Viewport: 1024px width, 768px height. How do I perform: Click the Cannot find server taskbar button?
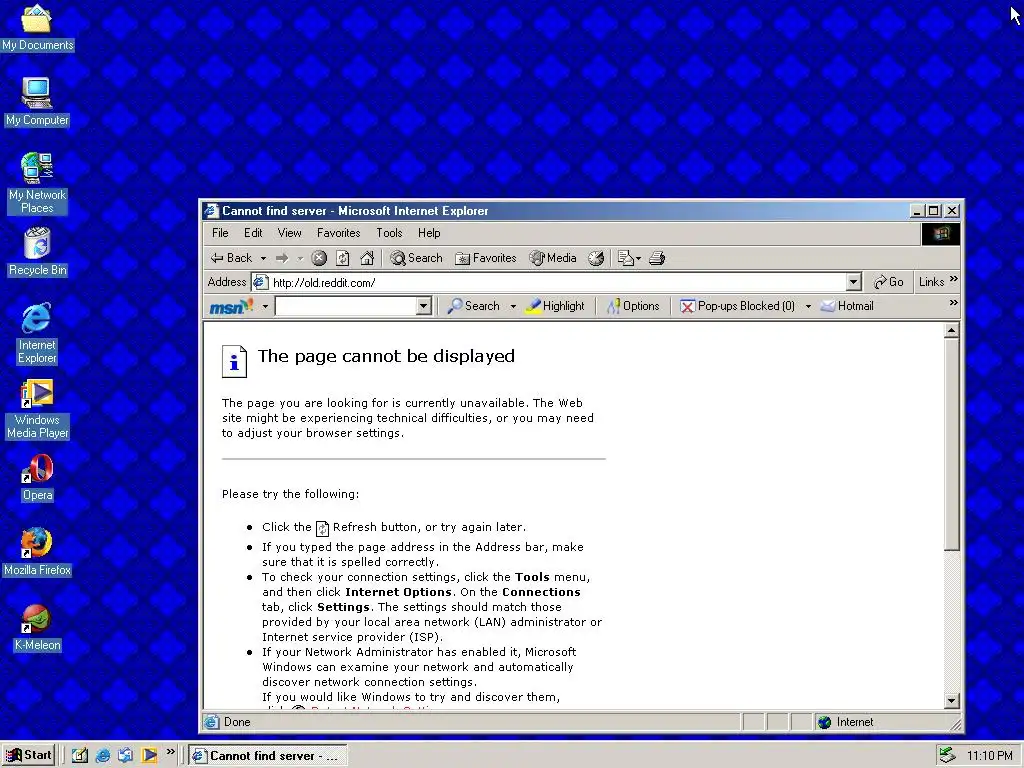tap(268, 756)
